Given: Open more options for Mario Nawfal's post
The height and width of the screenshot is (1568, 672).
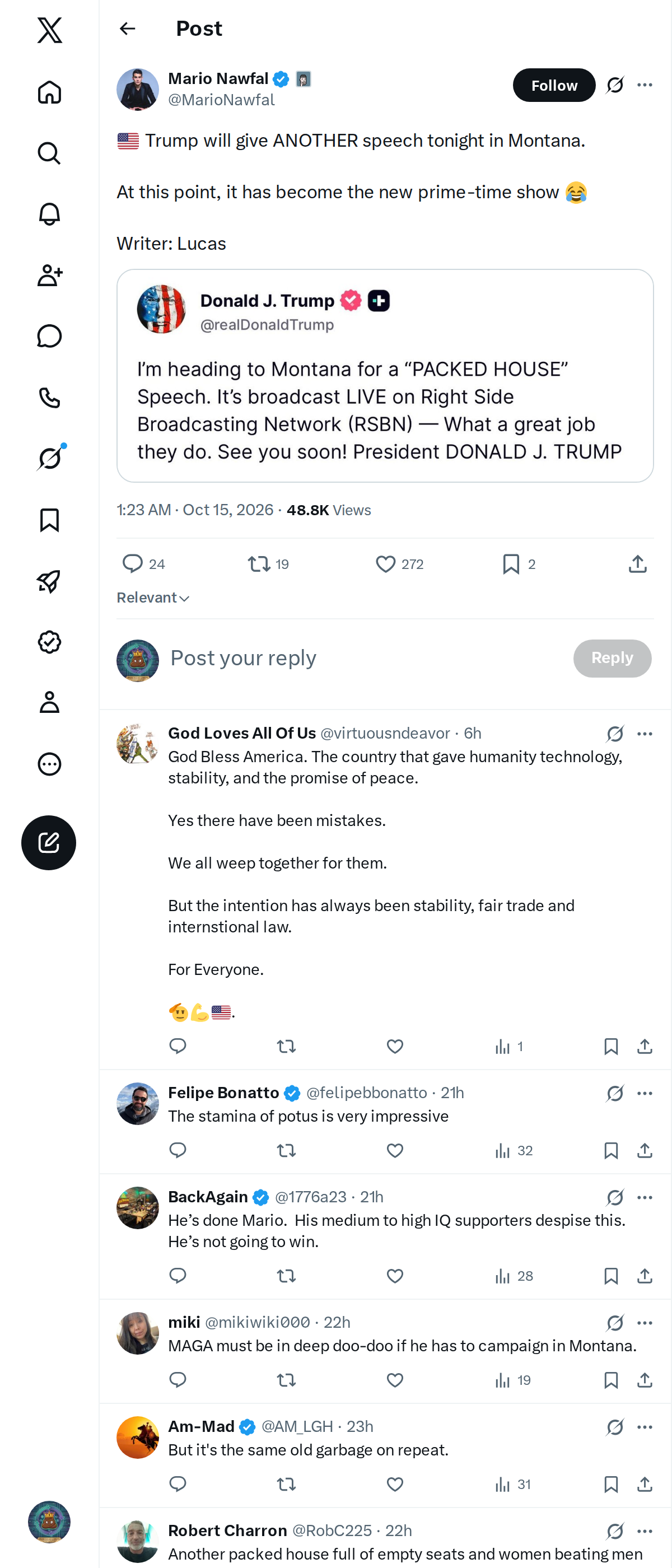Looking at the screenshot, I should [645, 85].
